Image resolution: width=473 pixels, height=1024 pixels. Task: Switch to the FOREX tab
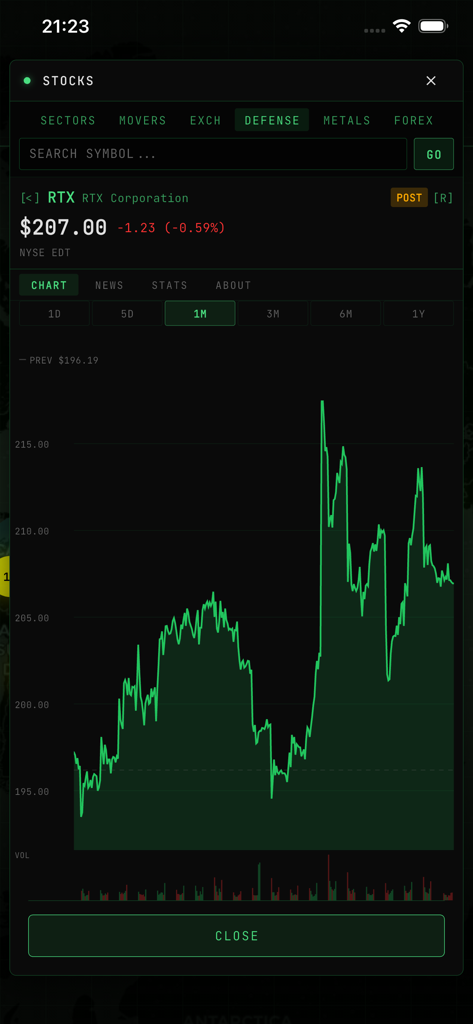(414, 120)
